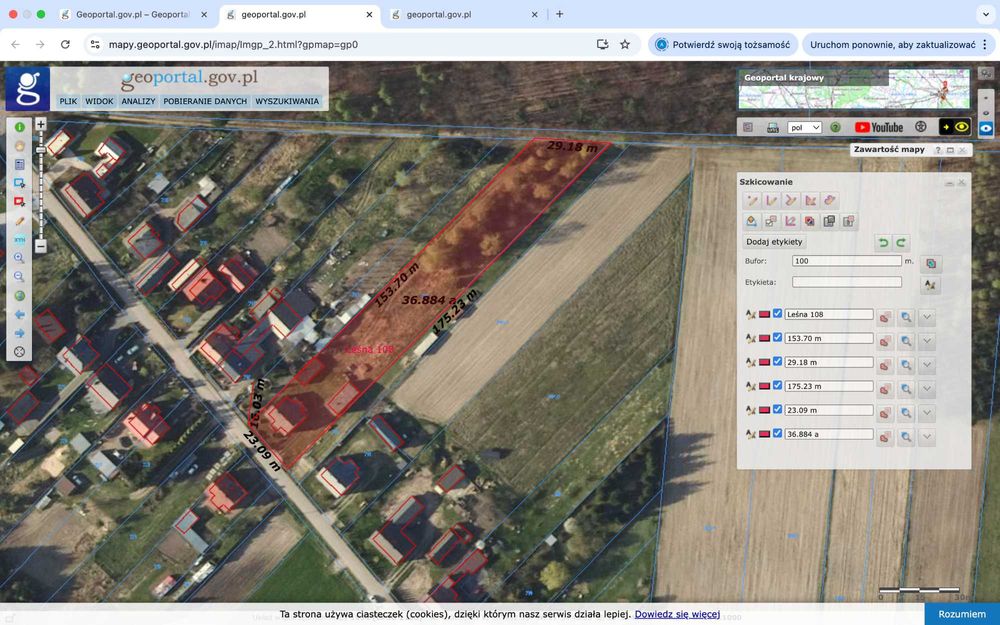Click the Potwierdź swoją tożsamość button
Viewport: 1000px width, 625px height.
pyautogui.click(x=724, y=45)
